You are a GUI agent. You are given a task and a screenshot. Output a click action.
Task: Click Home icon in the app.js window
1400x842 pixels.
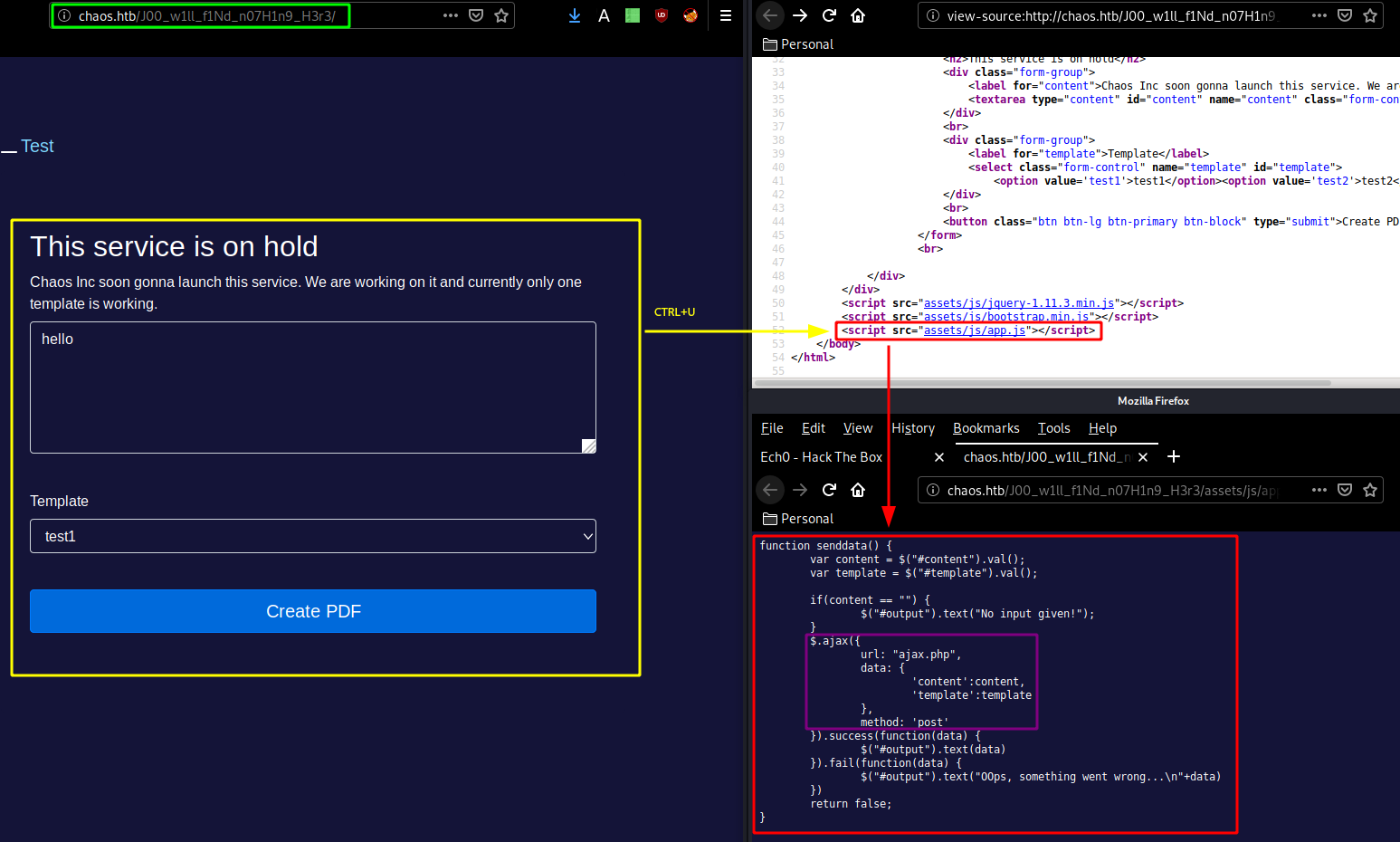point(858,490)
